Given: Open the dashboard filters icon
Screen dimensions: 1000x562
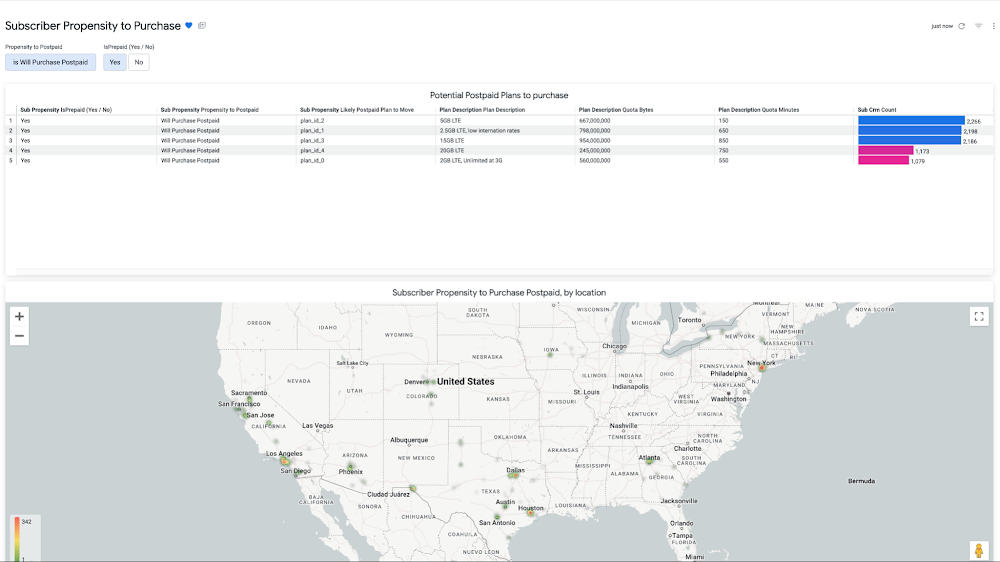Looking at the screenshot, I should point(978,26).
